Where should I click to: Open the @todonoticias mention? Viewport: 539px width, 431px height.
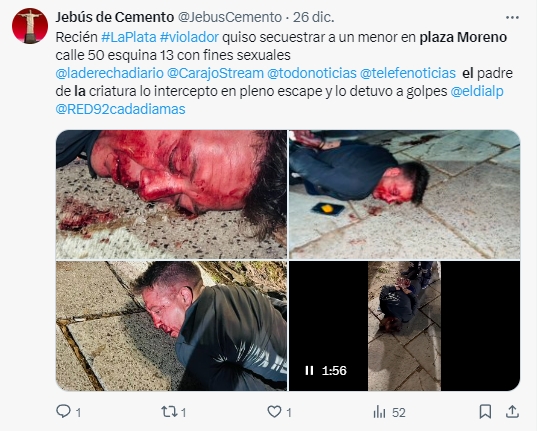(x=312, y=73)
